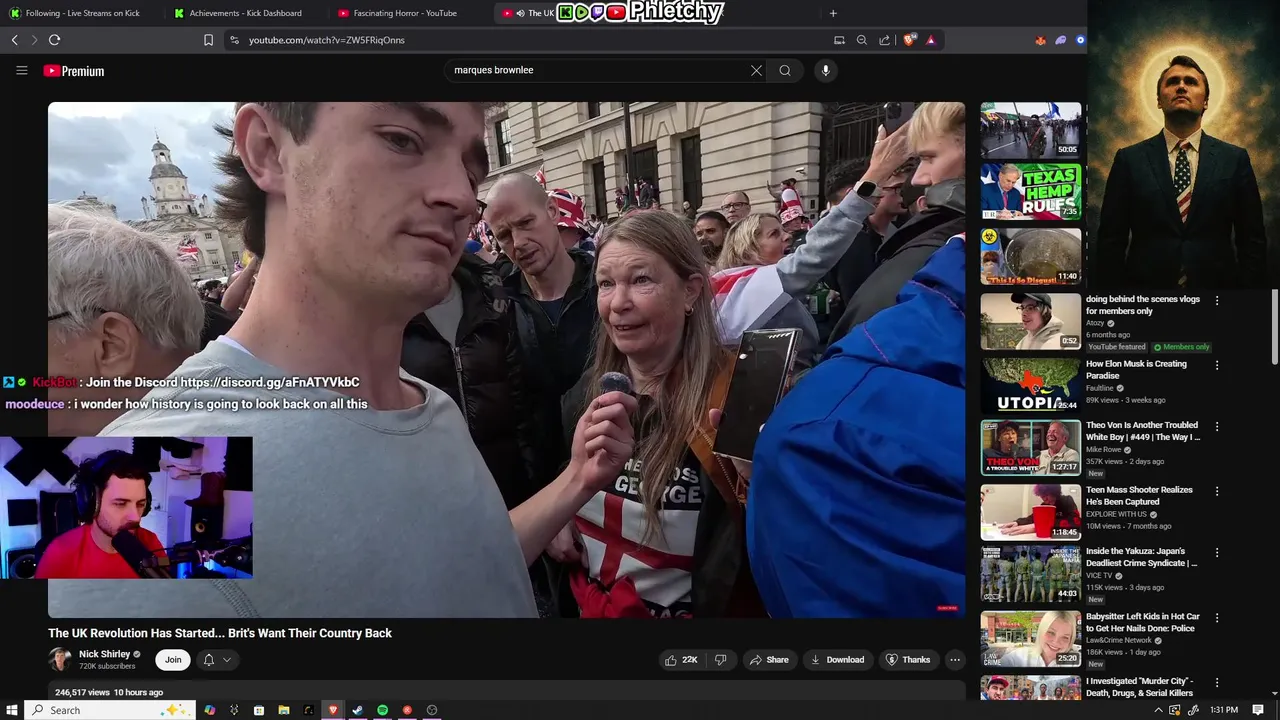
Task: Open Theo Von Is Another Troubled White Boy video
Action: [x=1143, y=431]
